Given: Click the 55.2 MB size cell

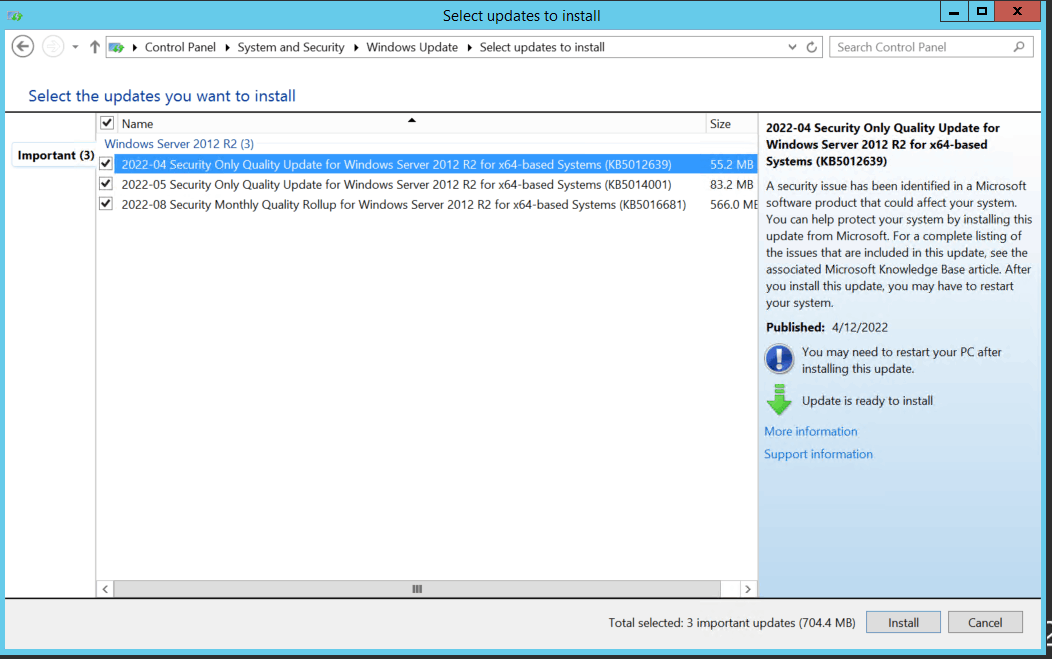Looking at the screenshot, I should point(731,164).
